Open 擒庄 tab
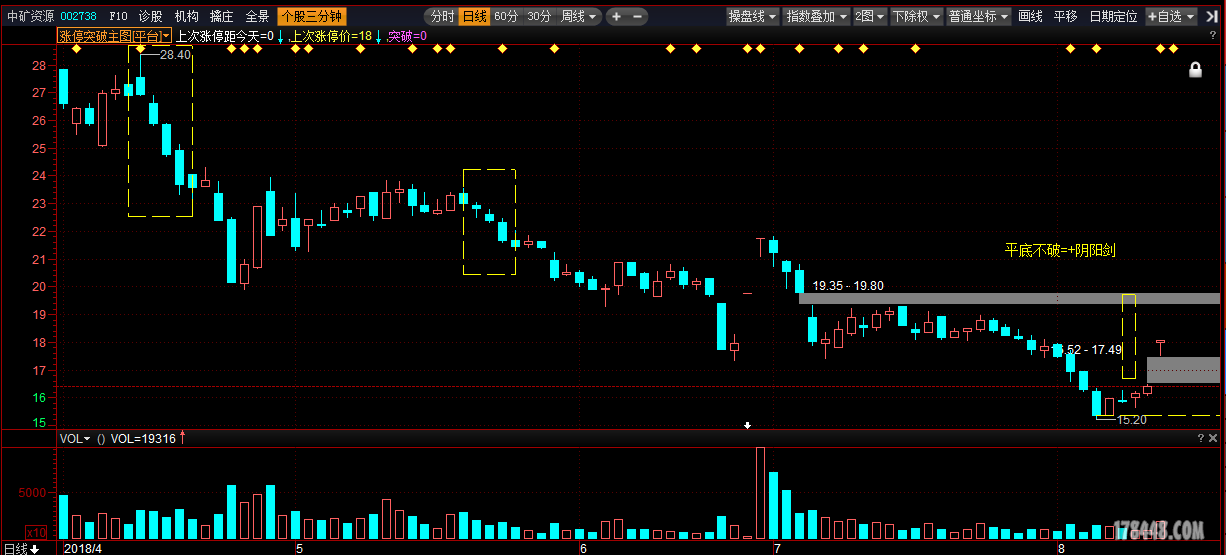This screenshot has height=555, width=1226. coord(221,17)
